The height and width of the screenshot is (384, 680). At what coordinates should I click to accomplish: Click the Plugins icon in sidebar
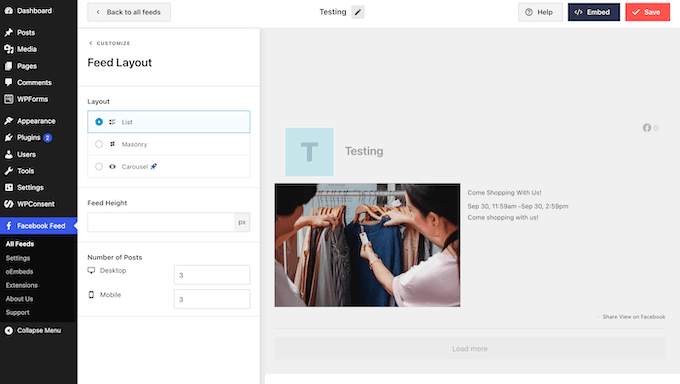(x=9, y=138)
